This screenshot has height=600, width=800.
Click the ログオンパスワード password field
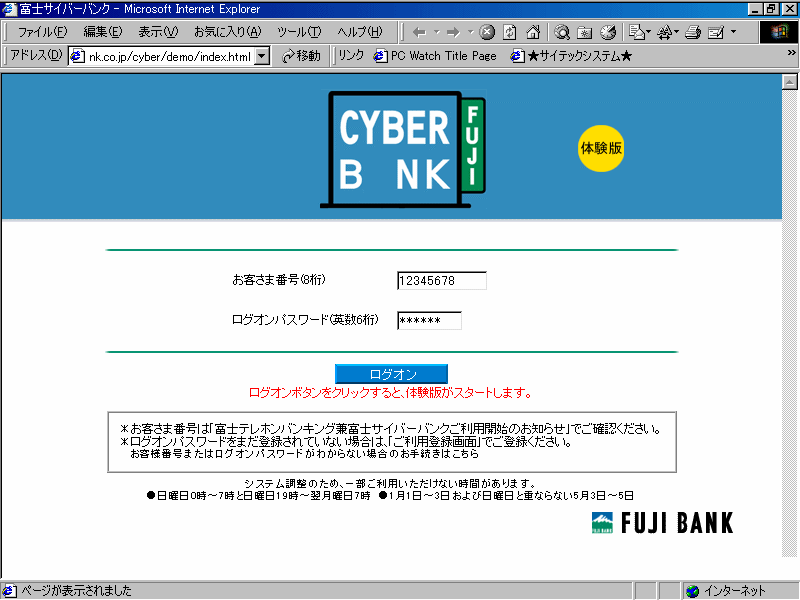pos(430,320)
